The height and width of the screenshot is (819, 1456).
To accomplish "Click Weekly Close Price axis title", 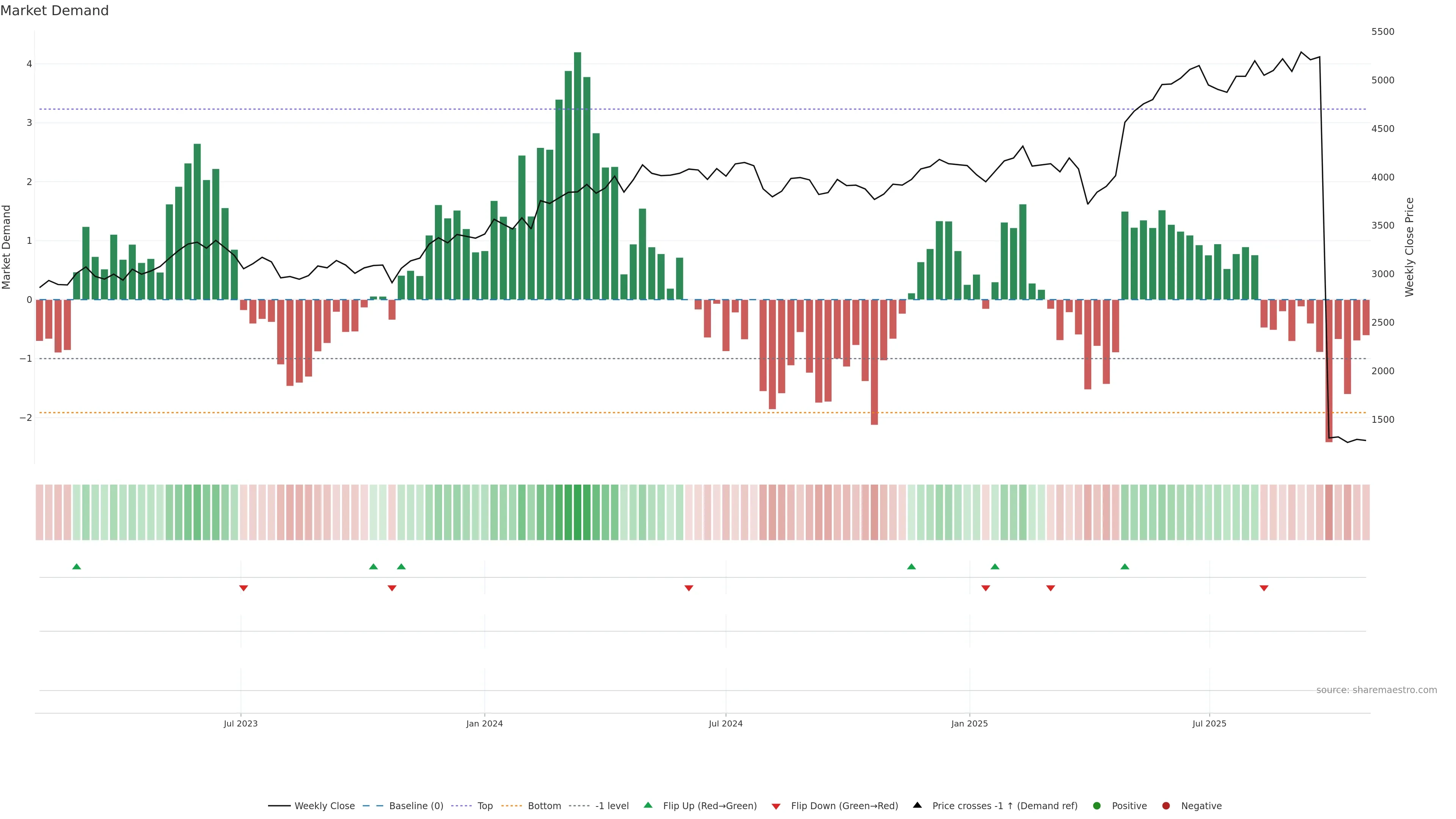I will (x=1410, y=247).
